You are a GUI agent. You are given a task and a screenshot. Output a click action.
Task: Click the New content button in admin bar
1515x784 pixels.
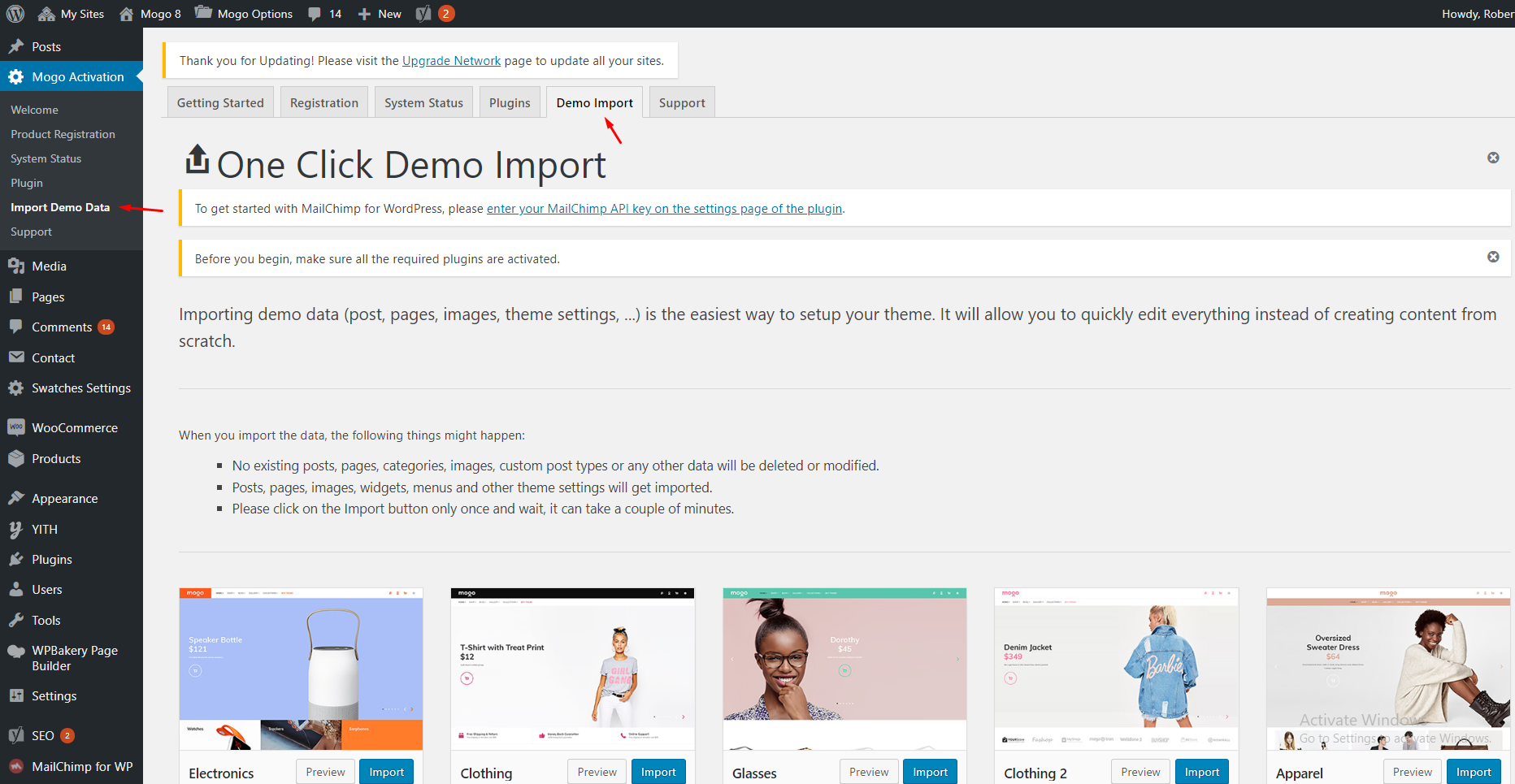point(380,14)
